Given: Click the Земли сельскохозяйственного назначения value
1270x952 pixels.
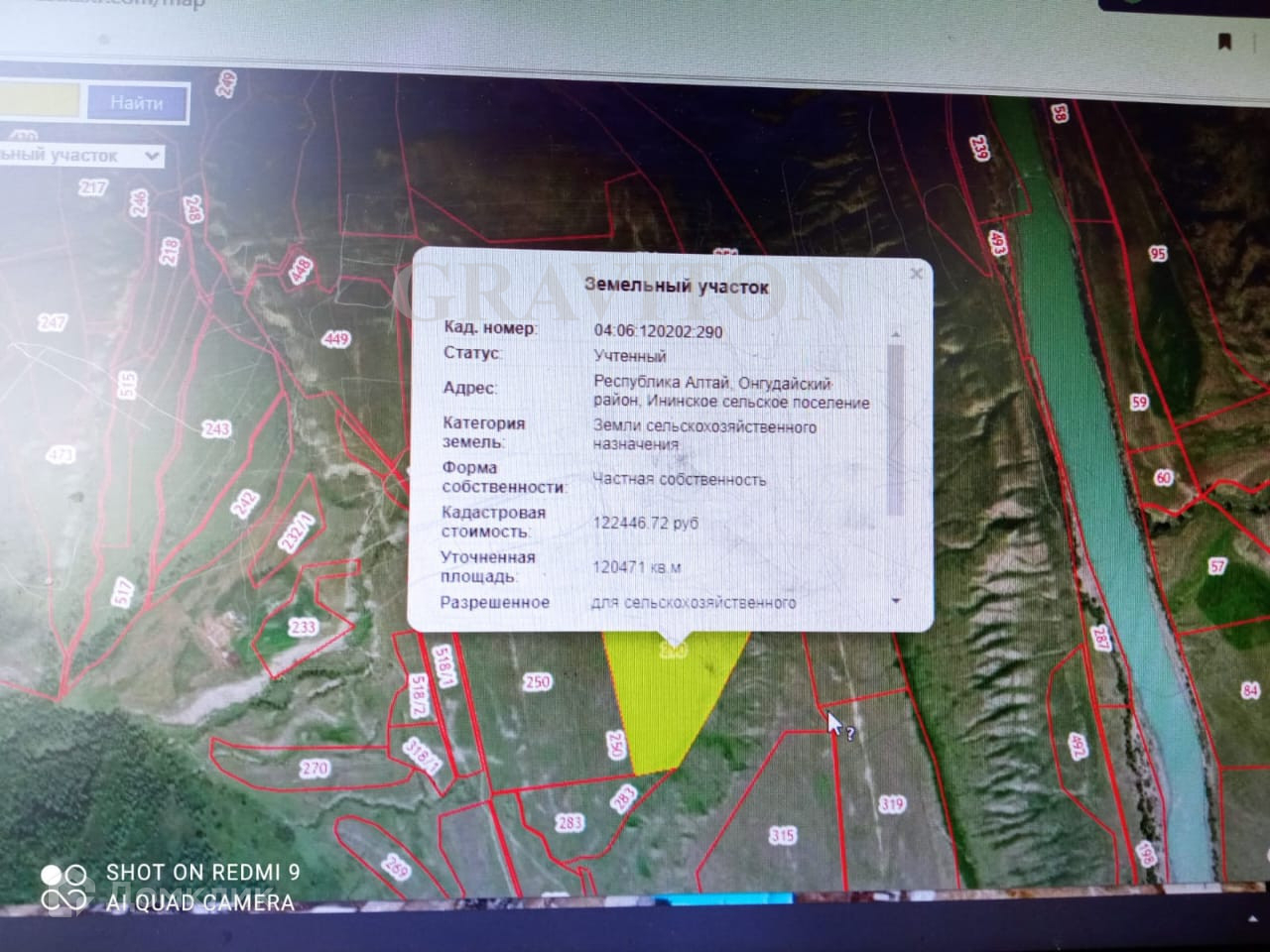Looking at the screenshot, I should (x=704, y=435).
